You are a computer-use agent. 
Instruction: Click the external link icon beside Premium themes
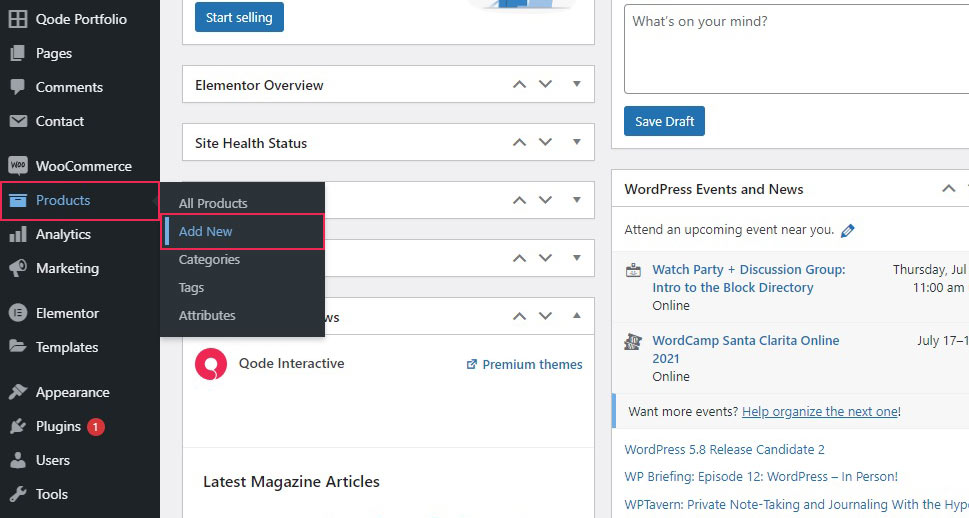click(472, 364)
